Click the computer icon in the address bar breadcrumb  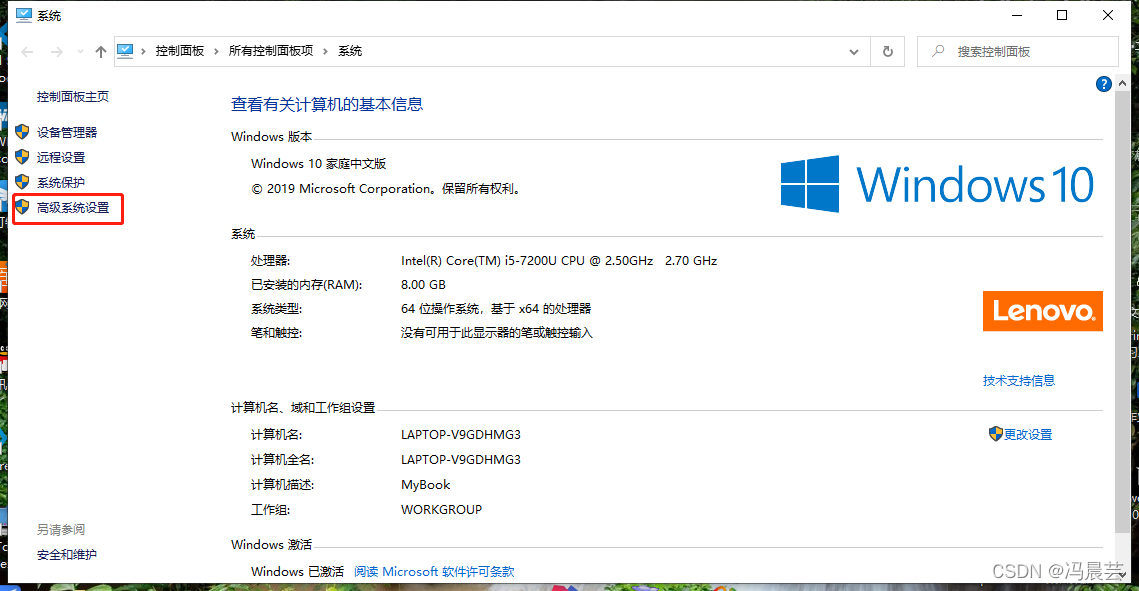[x=124, y=51]
